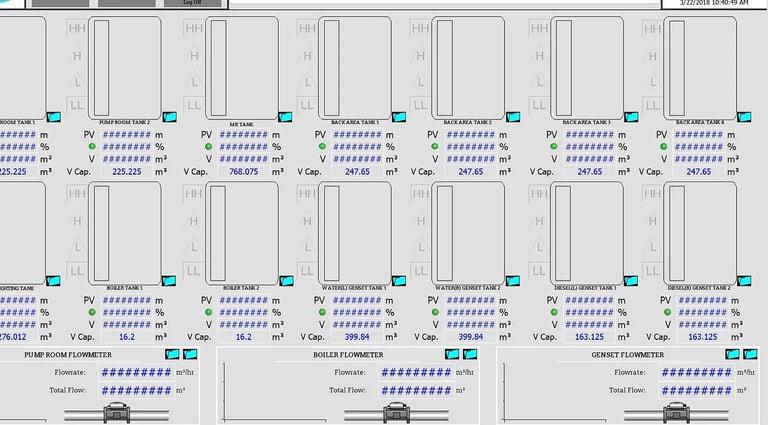The width and height of the screenshot is (768, 425).
Task: Click green status indicator of Back Area Tank 3
Action: click(553, 146)
